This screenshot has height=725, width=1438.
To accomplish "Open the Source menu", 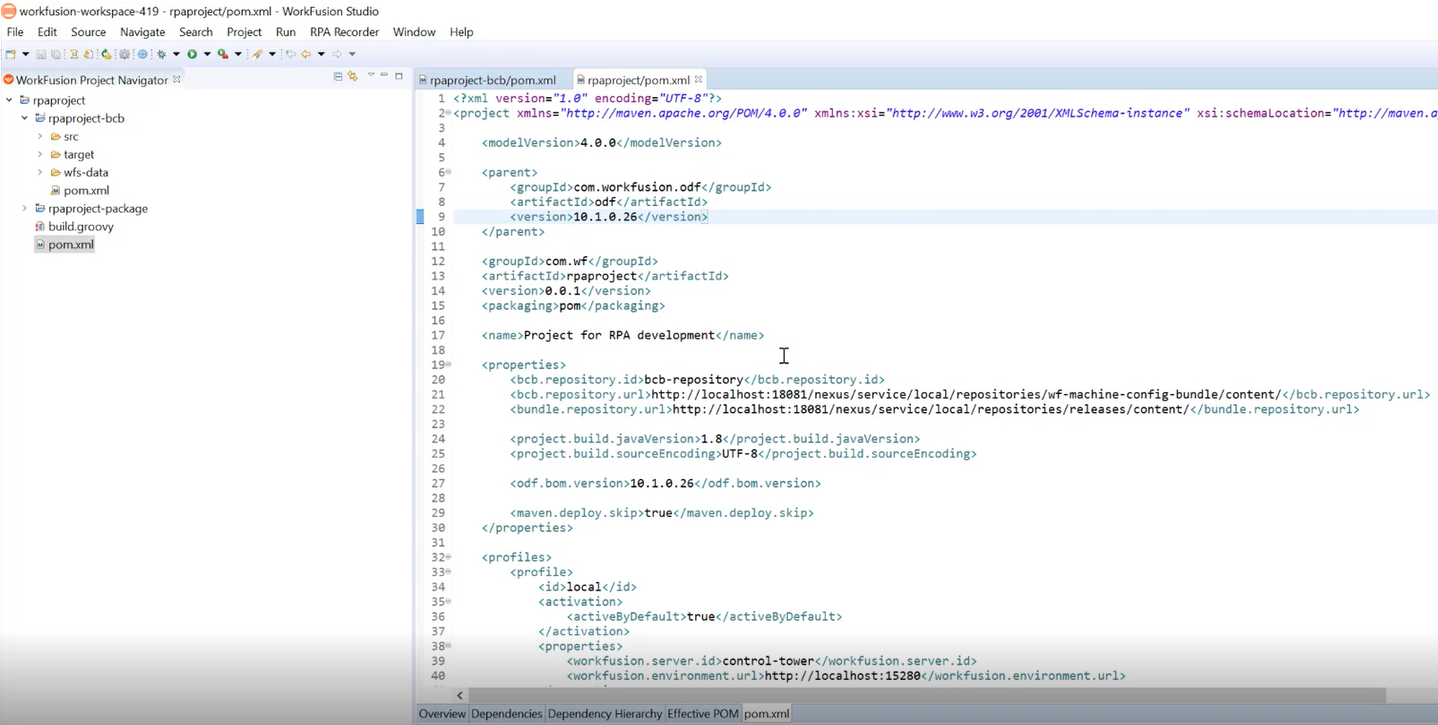I will tap(88, 32).
